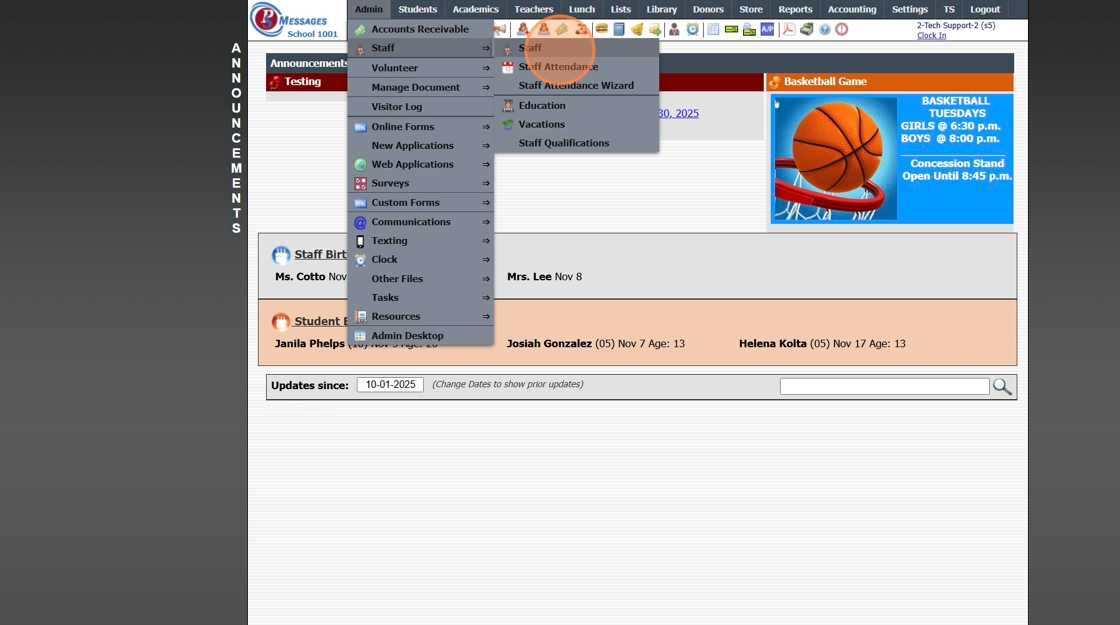This screenshot has width=1120, height=625.
Task: Open Resources in the Admin menu
Action: [x=421, y=316]
